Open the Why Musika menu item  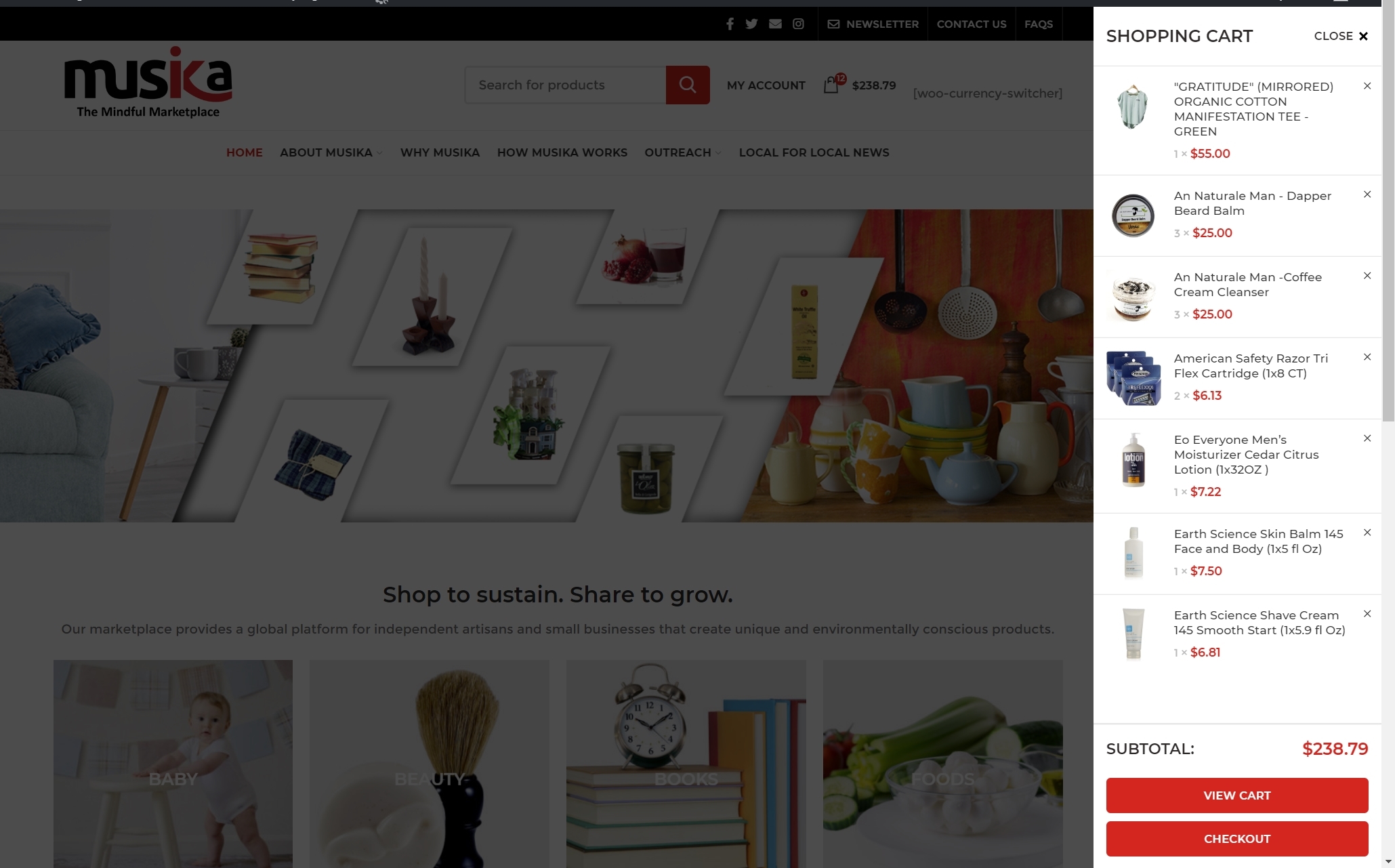(x=440, y=152)
